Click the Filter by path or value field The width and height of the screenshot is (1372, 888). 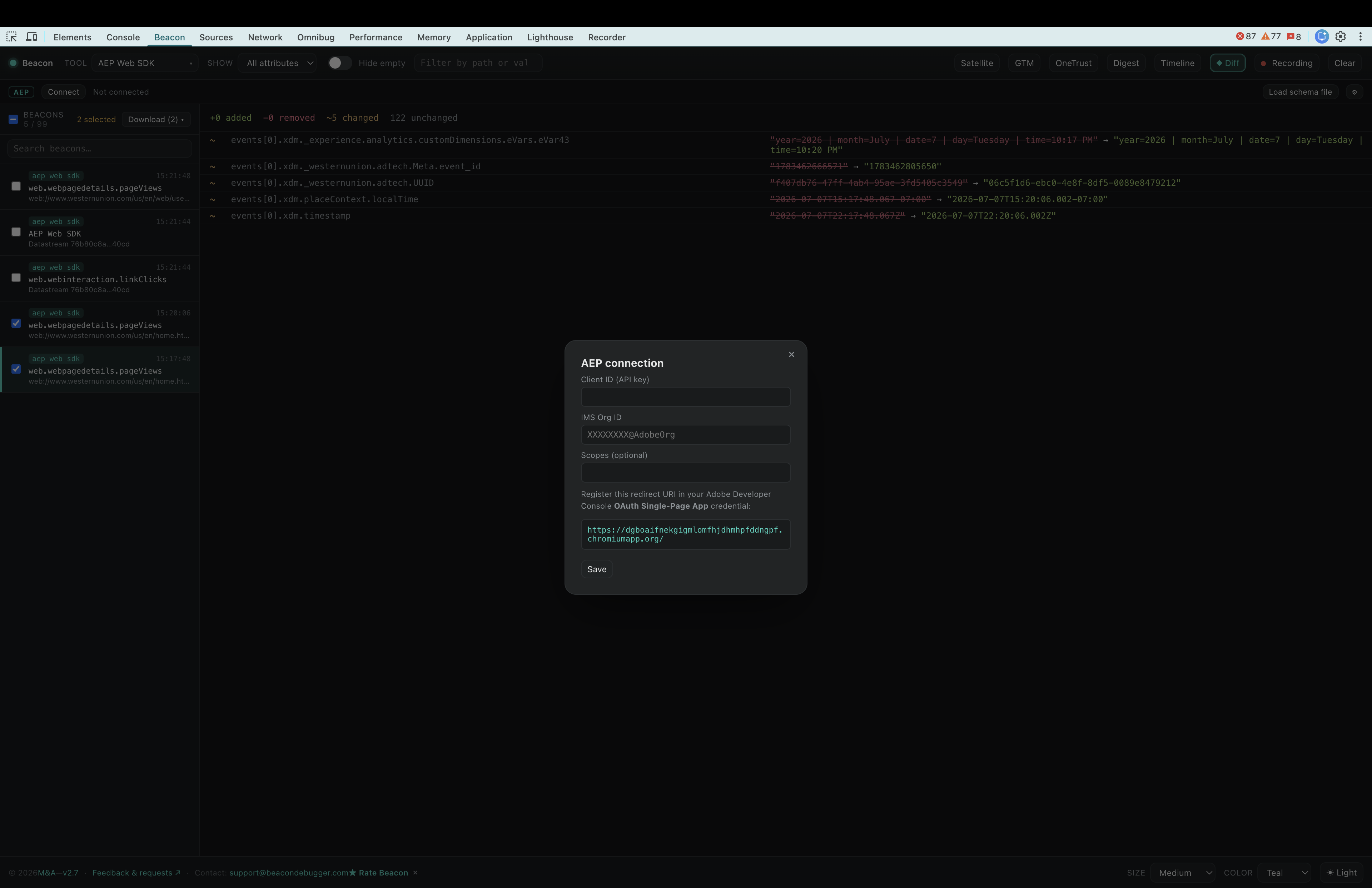coord(478,63)
